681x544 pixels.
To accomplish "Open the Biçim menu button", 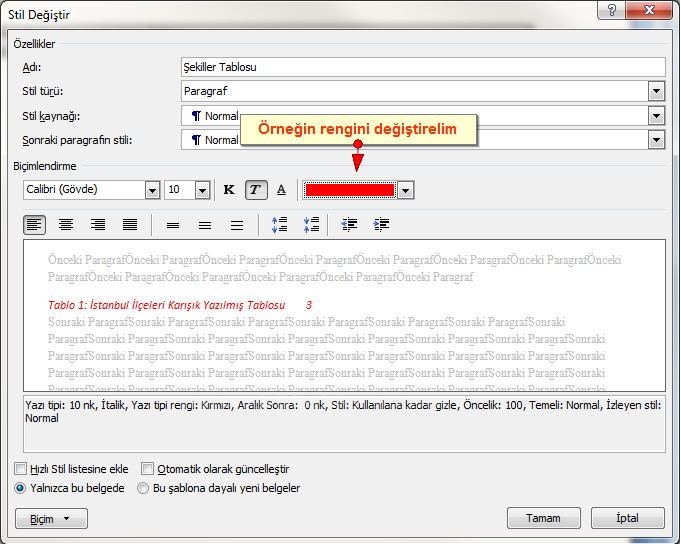I will [x=51, y=519].
